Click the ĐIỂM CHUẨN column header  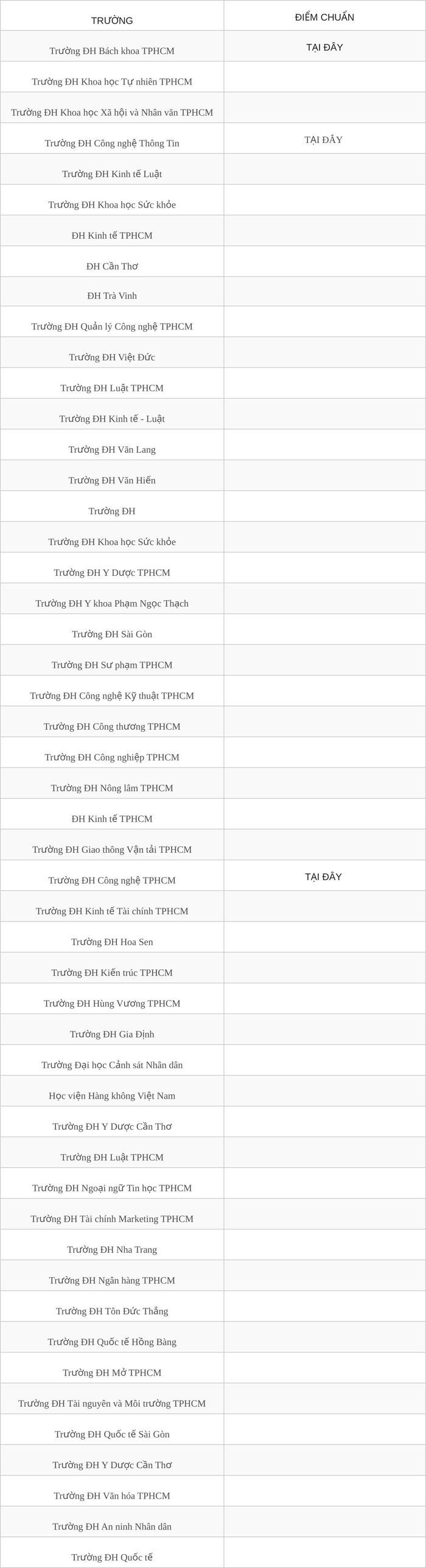pos(324,18)
